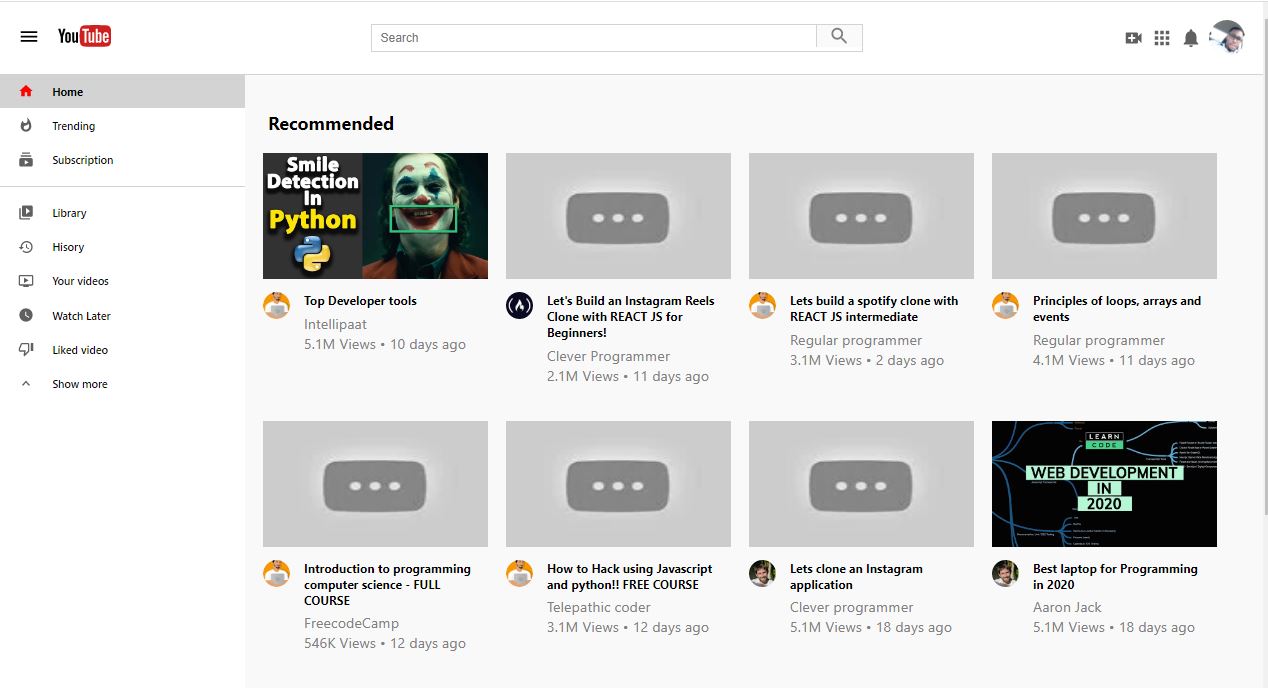Screen dimensions: 1268x688
Task: Click the Liked video thumbs-up icon
Action: point(26,349)
